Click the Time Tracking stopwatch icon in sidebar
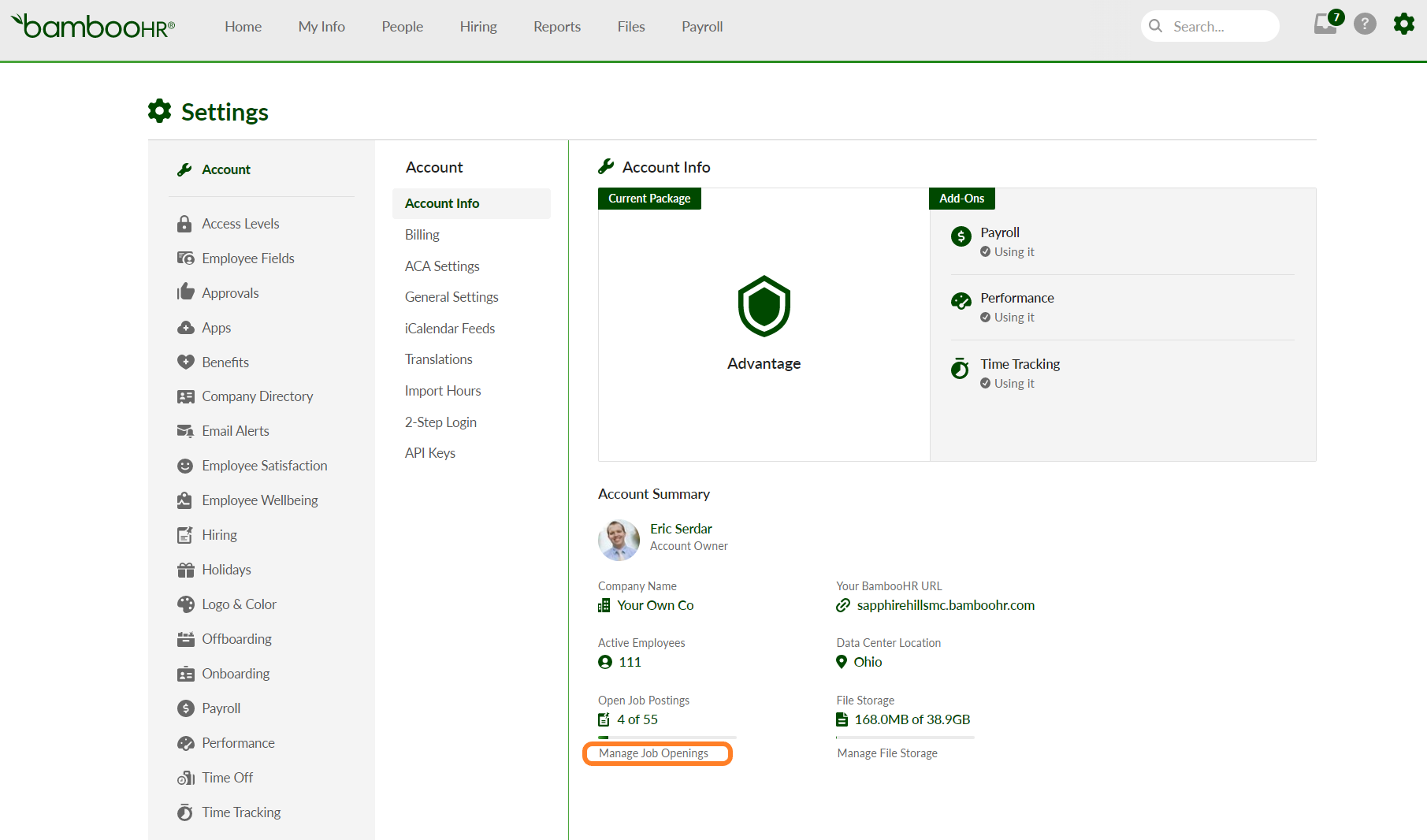 (x=185, y=812)
